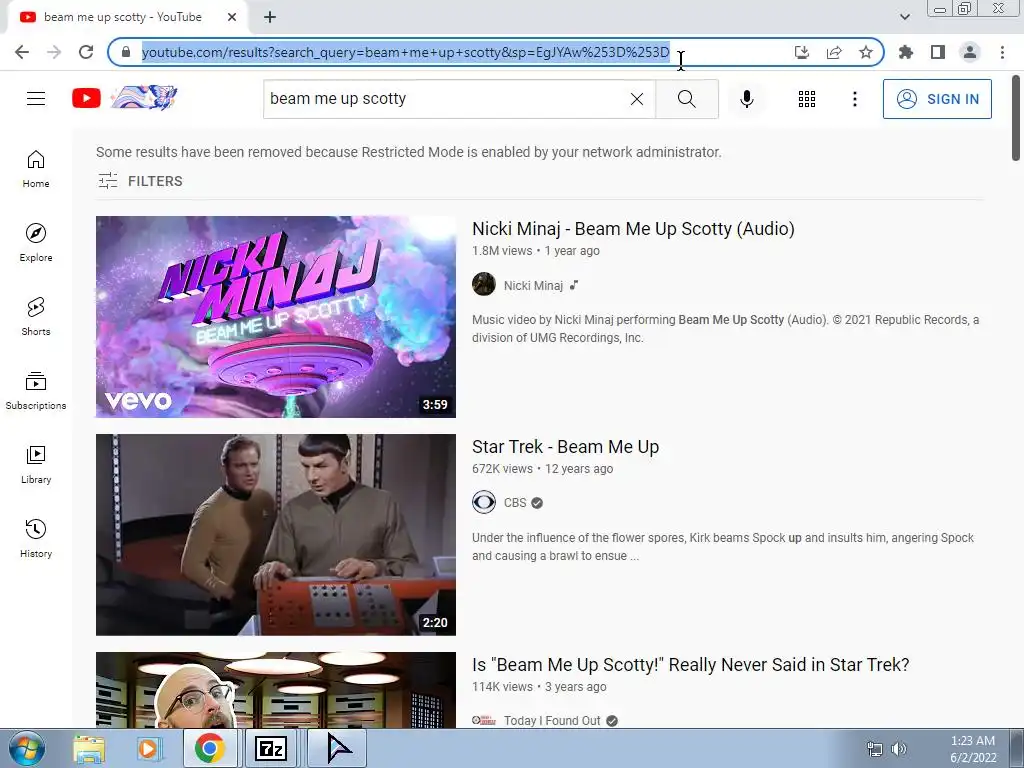The width and height of the screenshot is (1024, 768).
Task: Click the magnifying glass search button
Action: tap(686, 99)
